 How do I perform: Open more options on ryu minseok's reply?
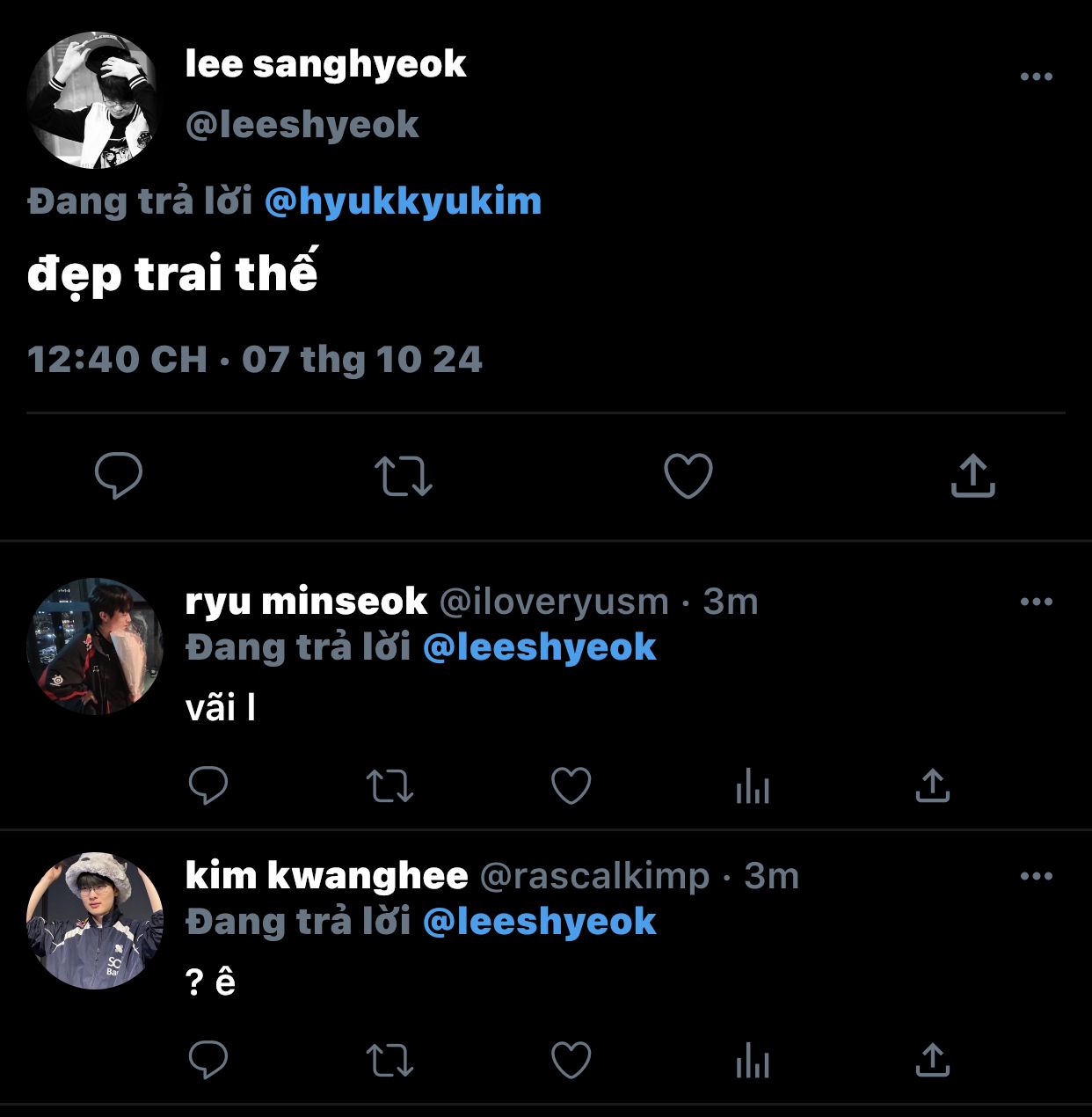click(1037, 602)
